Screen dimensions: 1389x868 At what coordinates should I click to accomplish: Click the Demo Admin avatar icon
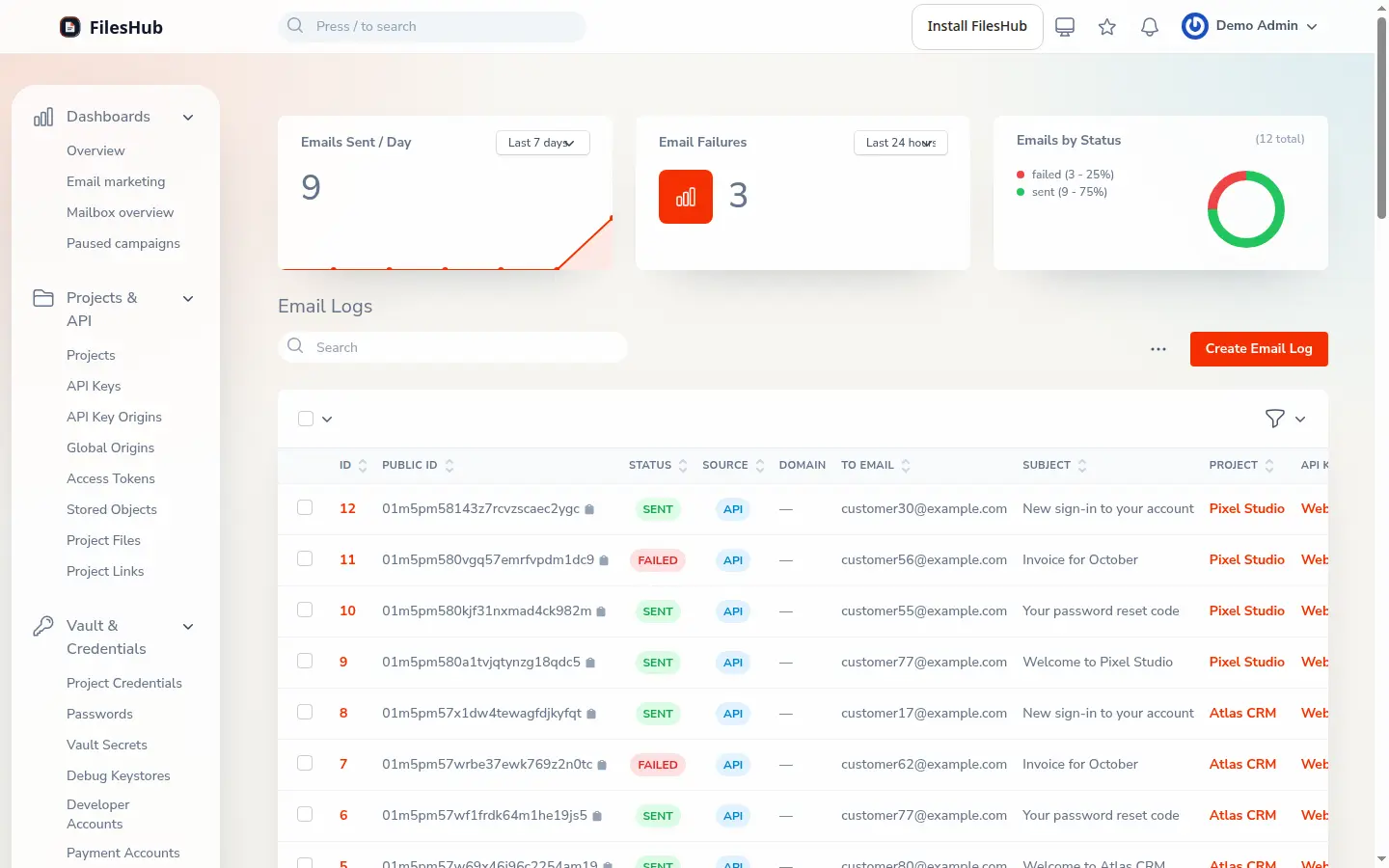(1195, 26)
